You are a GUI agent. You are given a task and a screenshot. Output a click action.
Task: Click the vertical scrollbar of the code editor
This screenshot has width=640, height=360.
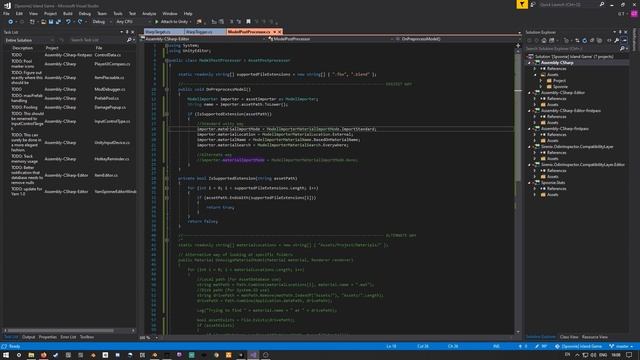click(518, 188)
